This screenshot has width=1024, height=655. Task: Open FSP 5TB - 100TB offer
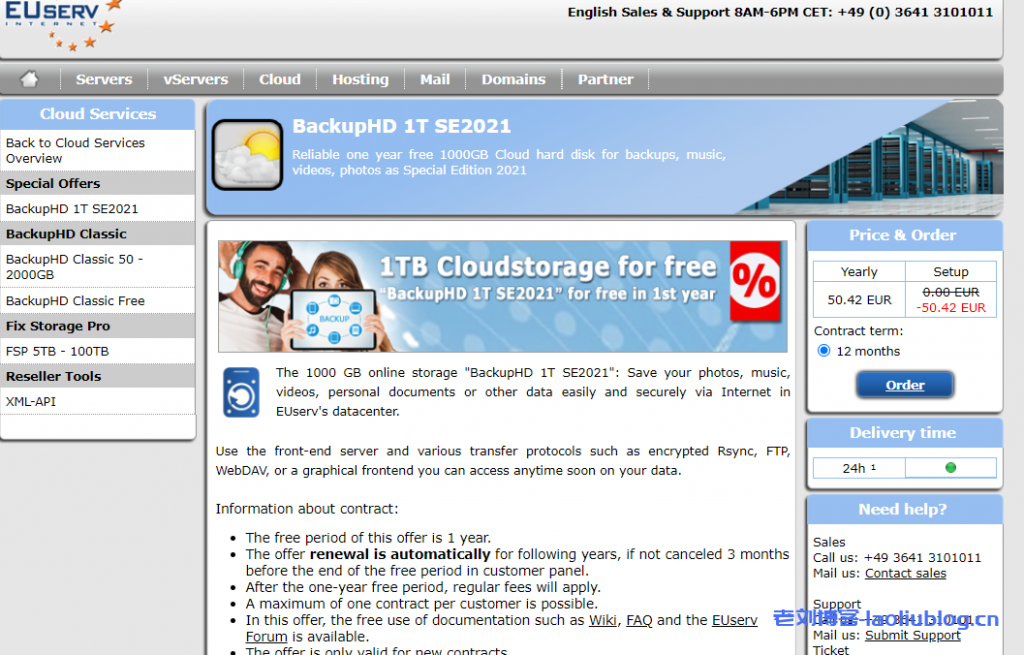[x=57, y=351]
